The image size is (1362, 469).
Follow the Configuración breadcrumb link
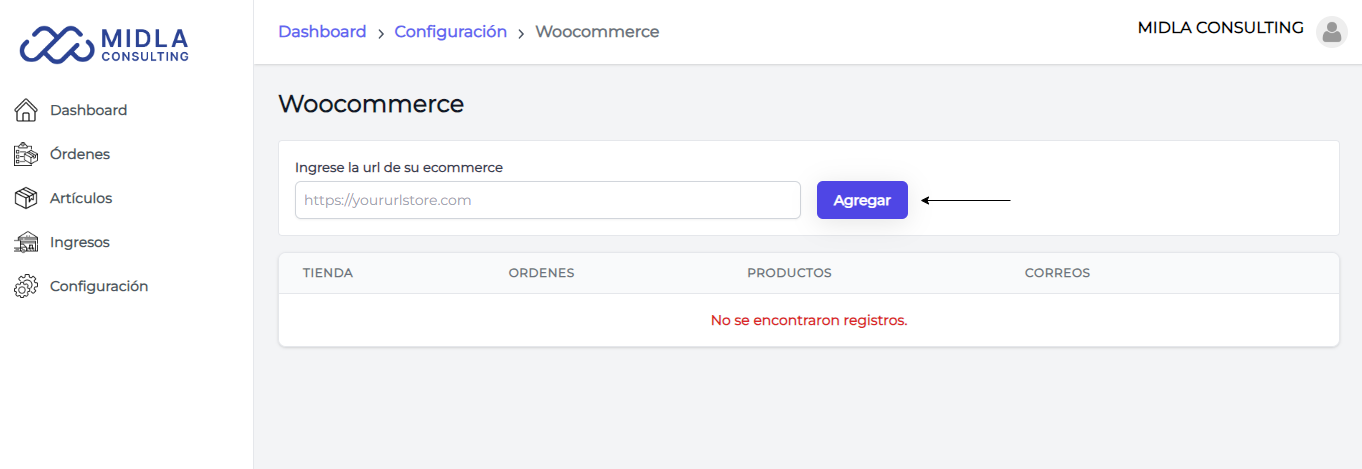pos(451,31)
